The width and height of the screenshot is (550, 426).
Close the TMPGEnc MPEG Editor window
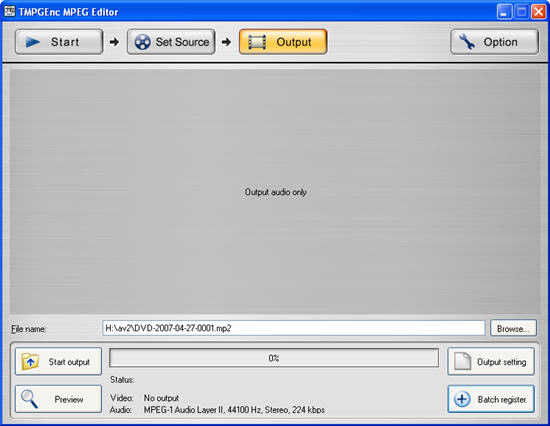click(538, 12)
